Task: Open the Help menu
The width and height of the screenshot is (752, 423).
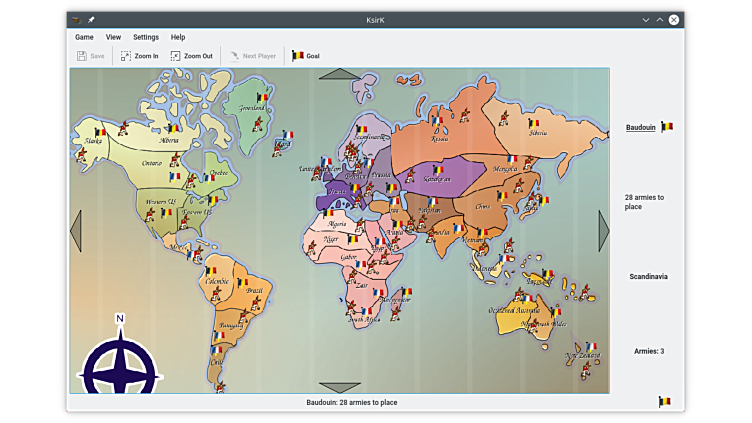Action: point(178,37)
